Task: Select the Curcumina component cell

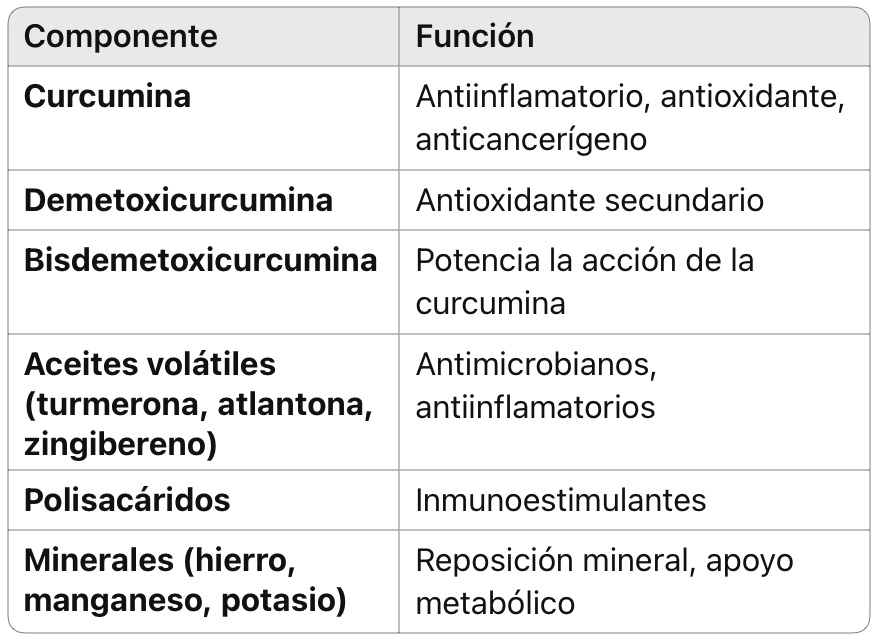Action: 107,96
